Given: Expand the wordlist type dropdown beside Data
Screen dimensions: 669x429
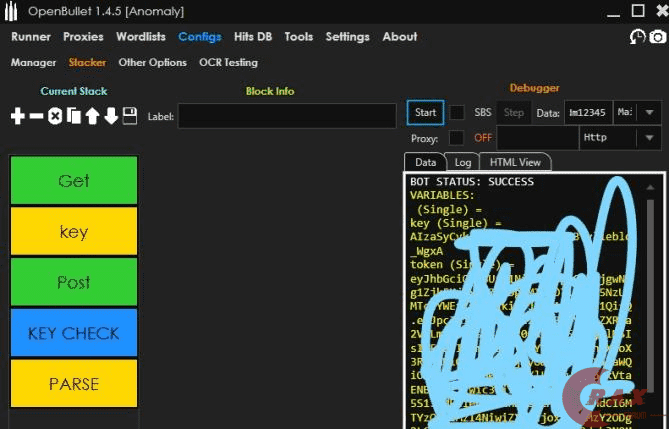Looking at the screenshot, I should point(649,112).
